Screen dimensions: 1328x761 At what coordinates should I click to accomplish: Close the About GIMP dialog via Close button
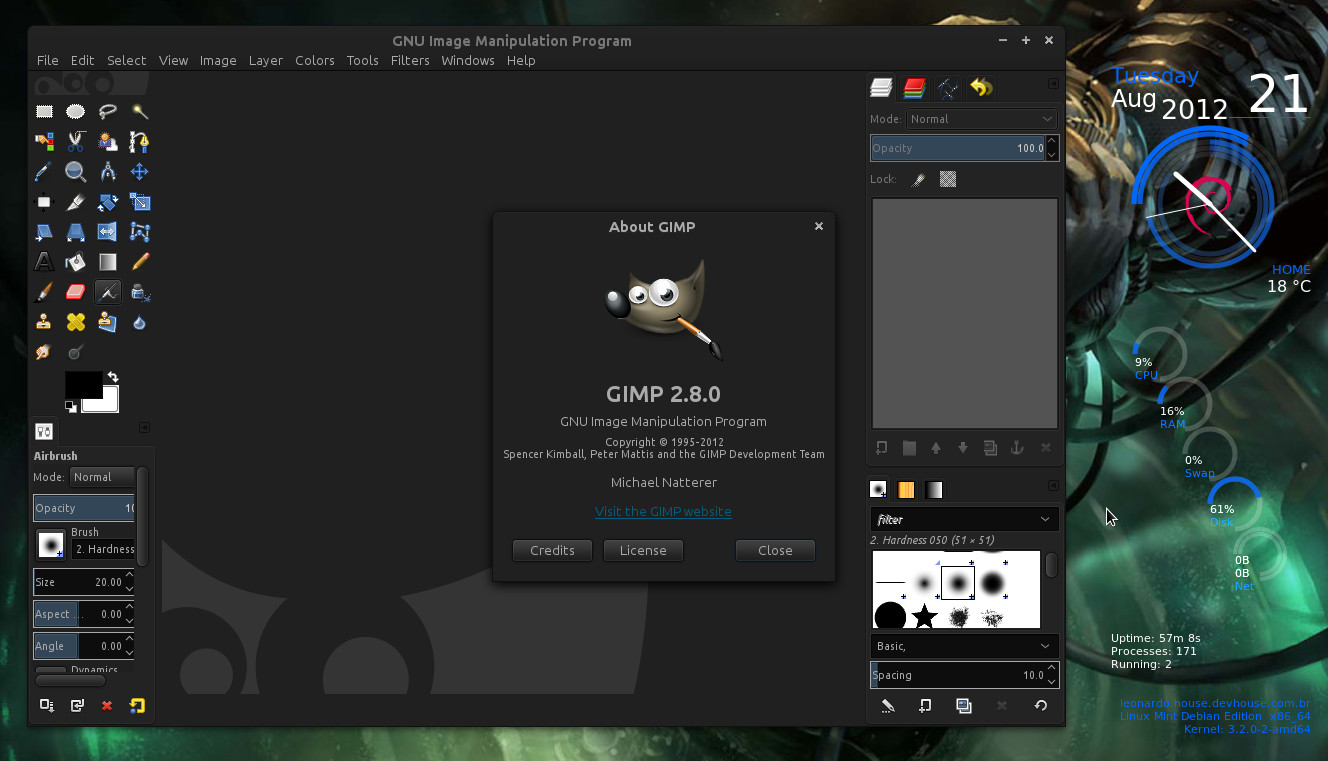(775, 551)
